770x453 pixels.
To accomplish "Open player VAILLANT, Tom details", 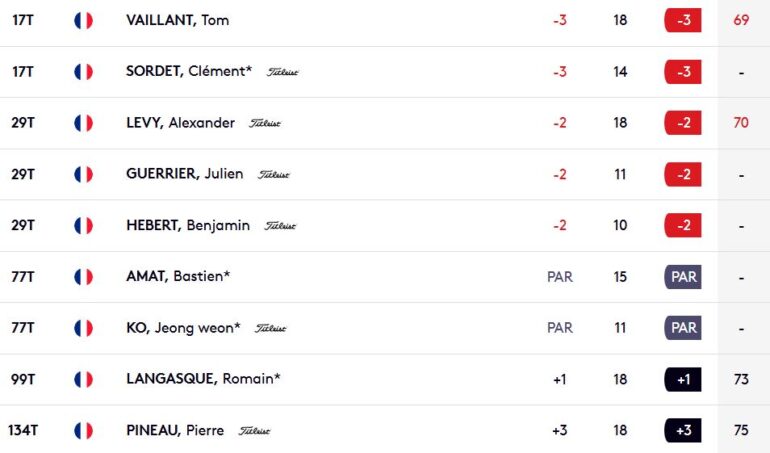I will (x=177, y=20).
